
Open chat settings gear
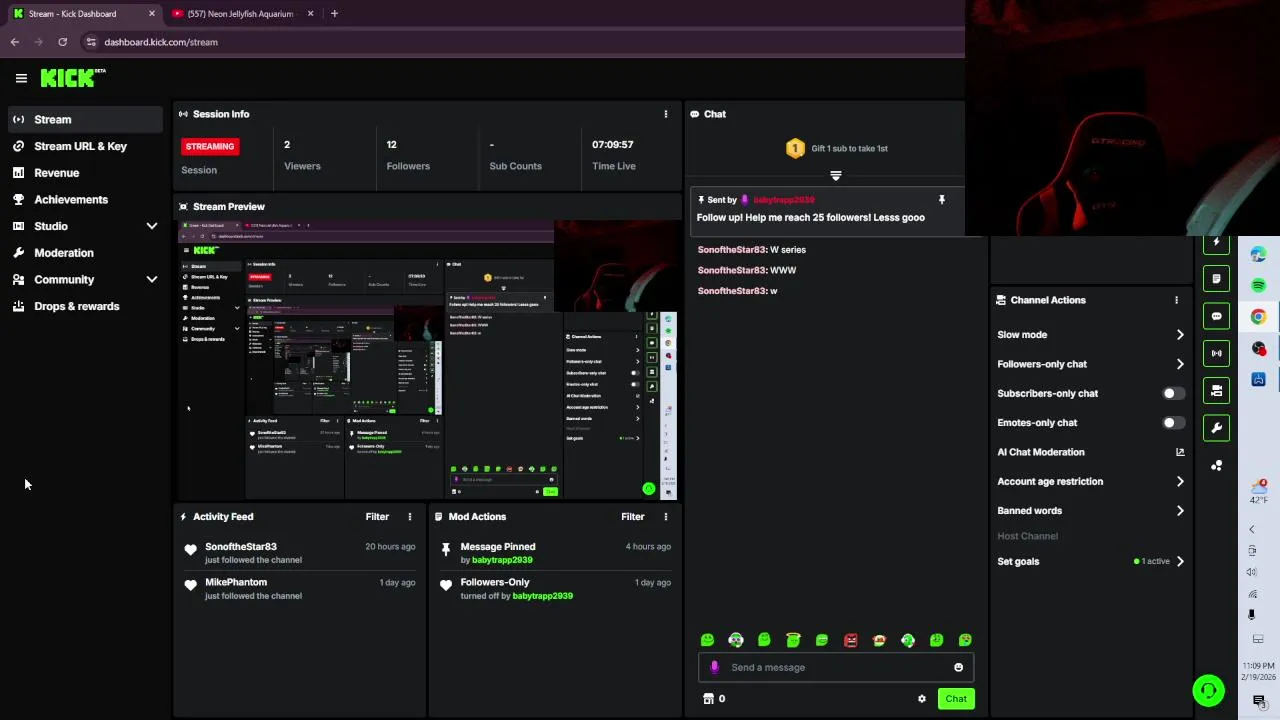(922, 699)
